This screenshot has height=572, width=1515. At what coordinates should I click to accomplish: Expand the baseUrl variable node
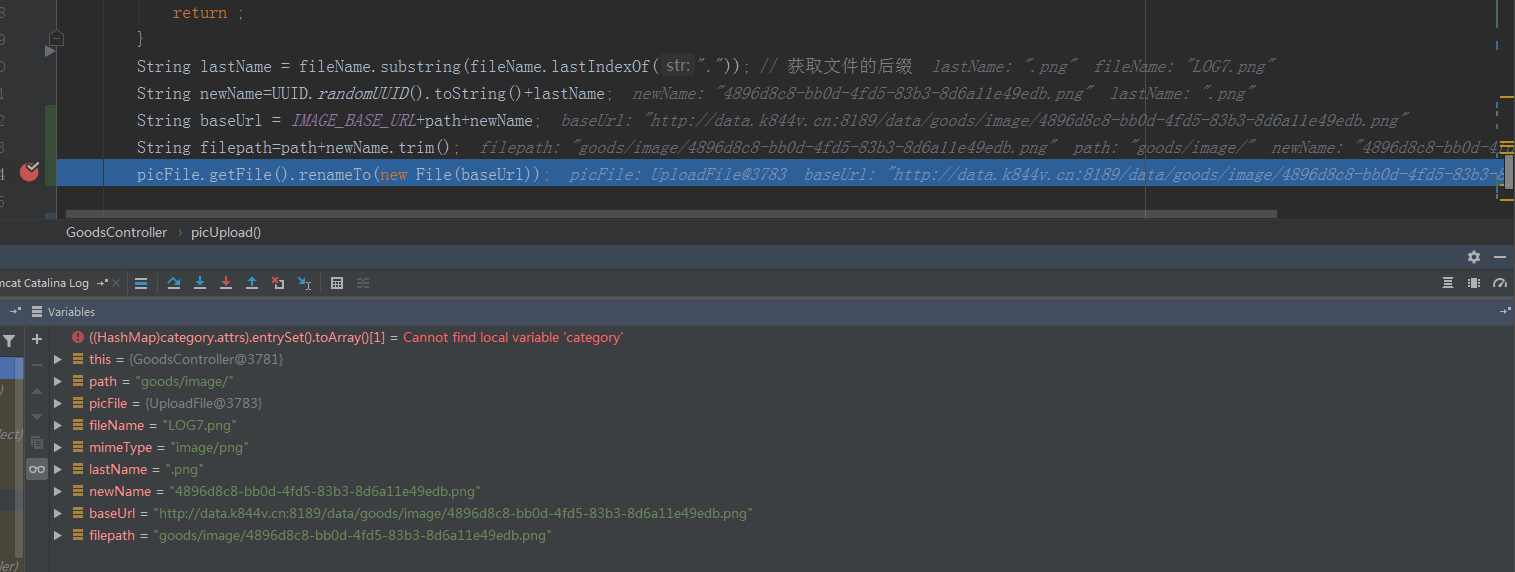point(58,513)
